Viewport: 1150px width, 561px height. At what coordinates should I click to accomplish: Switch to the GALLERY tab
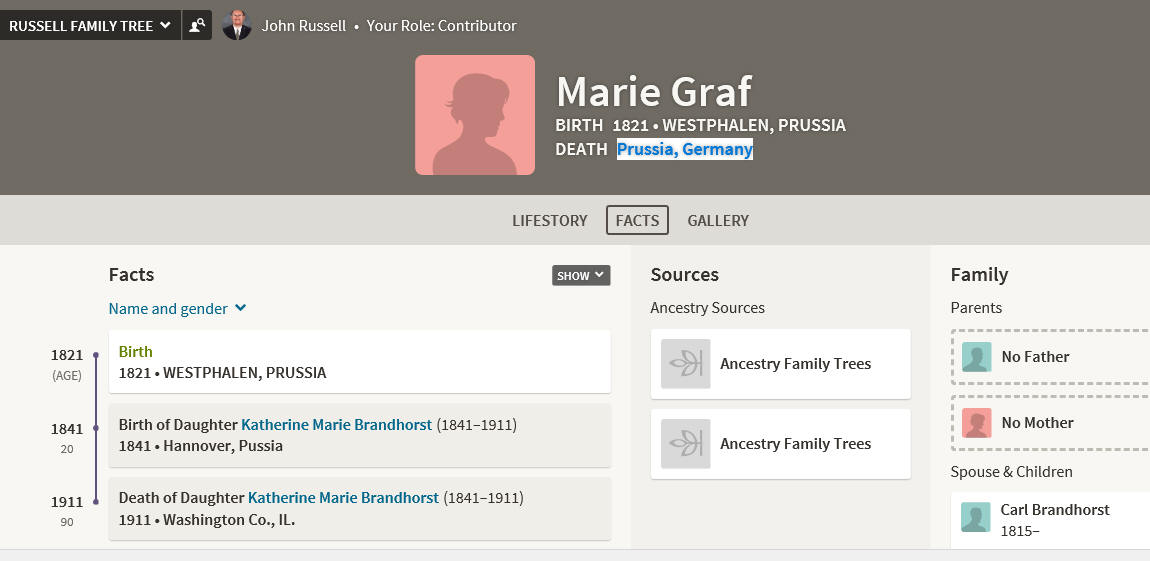(718, 220)
